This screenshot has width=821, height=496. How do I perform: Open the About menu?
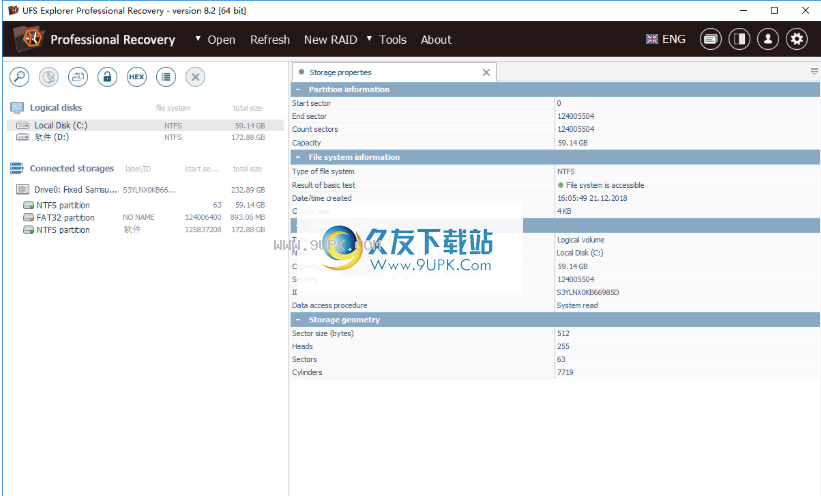tap(436, 40)
